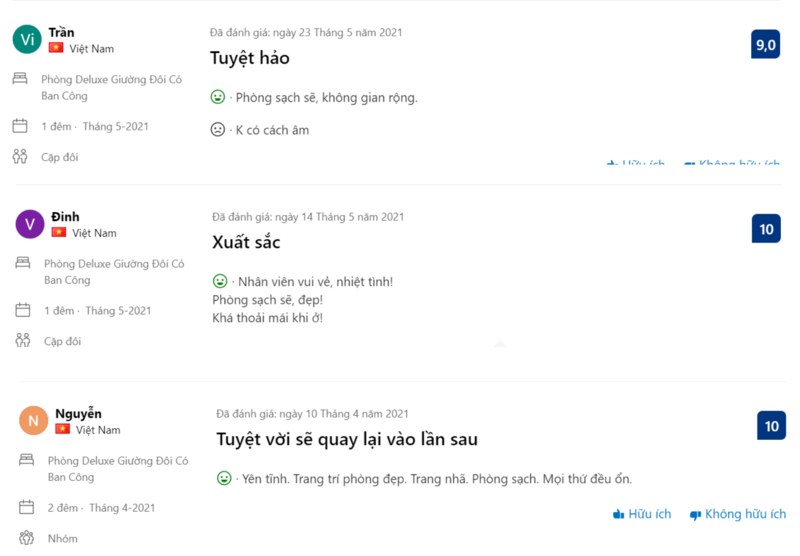Click the score badge on Đinh's review
Image resolution: width=800 pixels, height=556 pixels.
coord(766,229)
